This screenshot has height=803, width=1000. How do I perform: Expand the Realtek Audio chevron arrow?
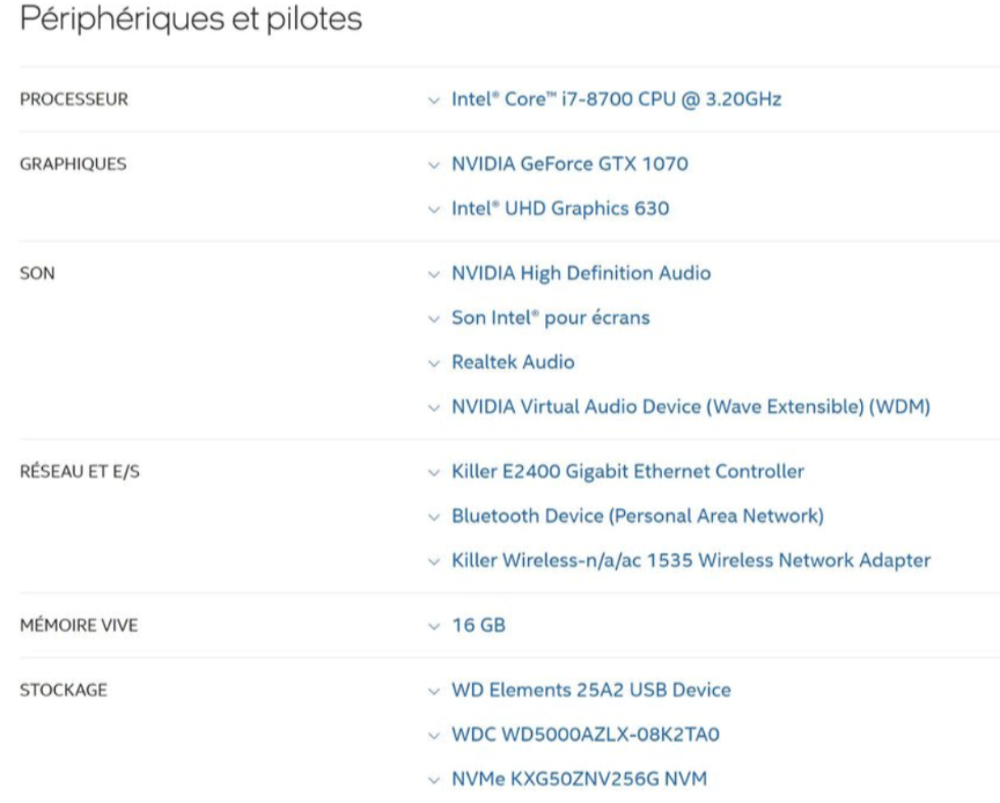point(434,364)
